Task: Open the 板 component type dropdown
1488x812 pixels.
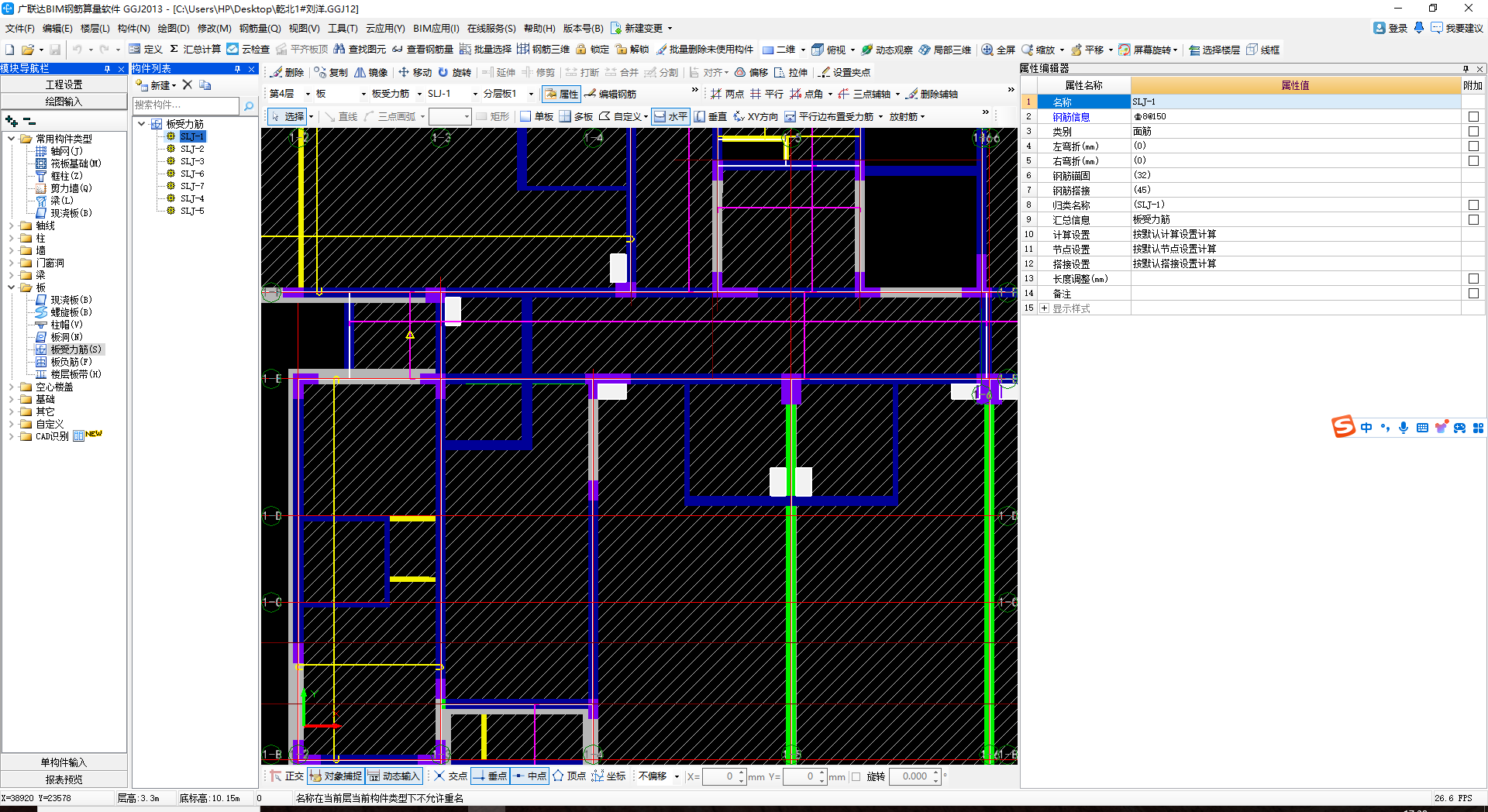Action: pos(363,94)
